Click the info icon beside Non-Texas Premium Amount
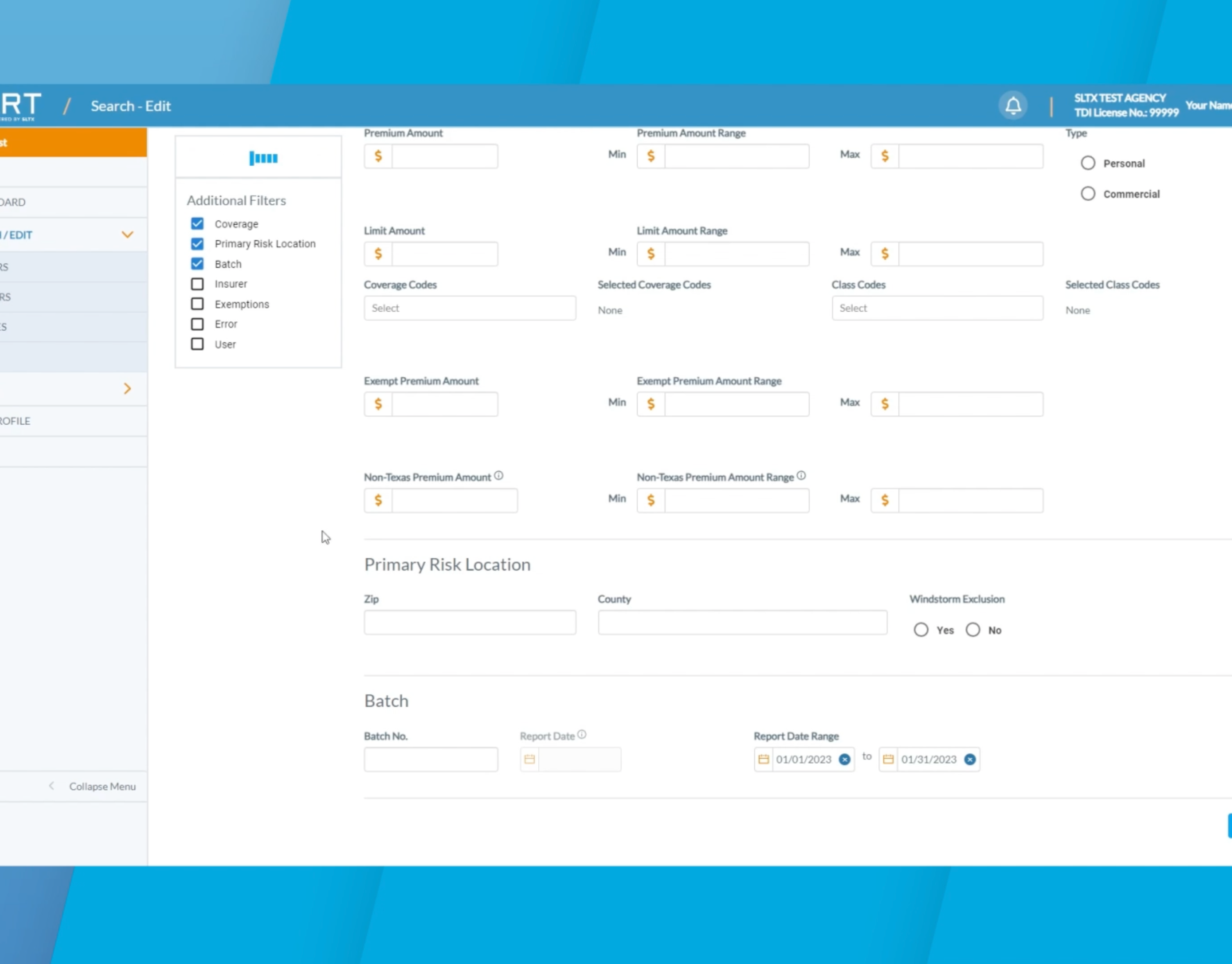This screenshot has width=1232, height=964. [x=499, y=476]
